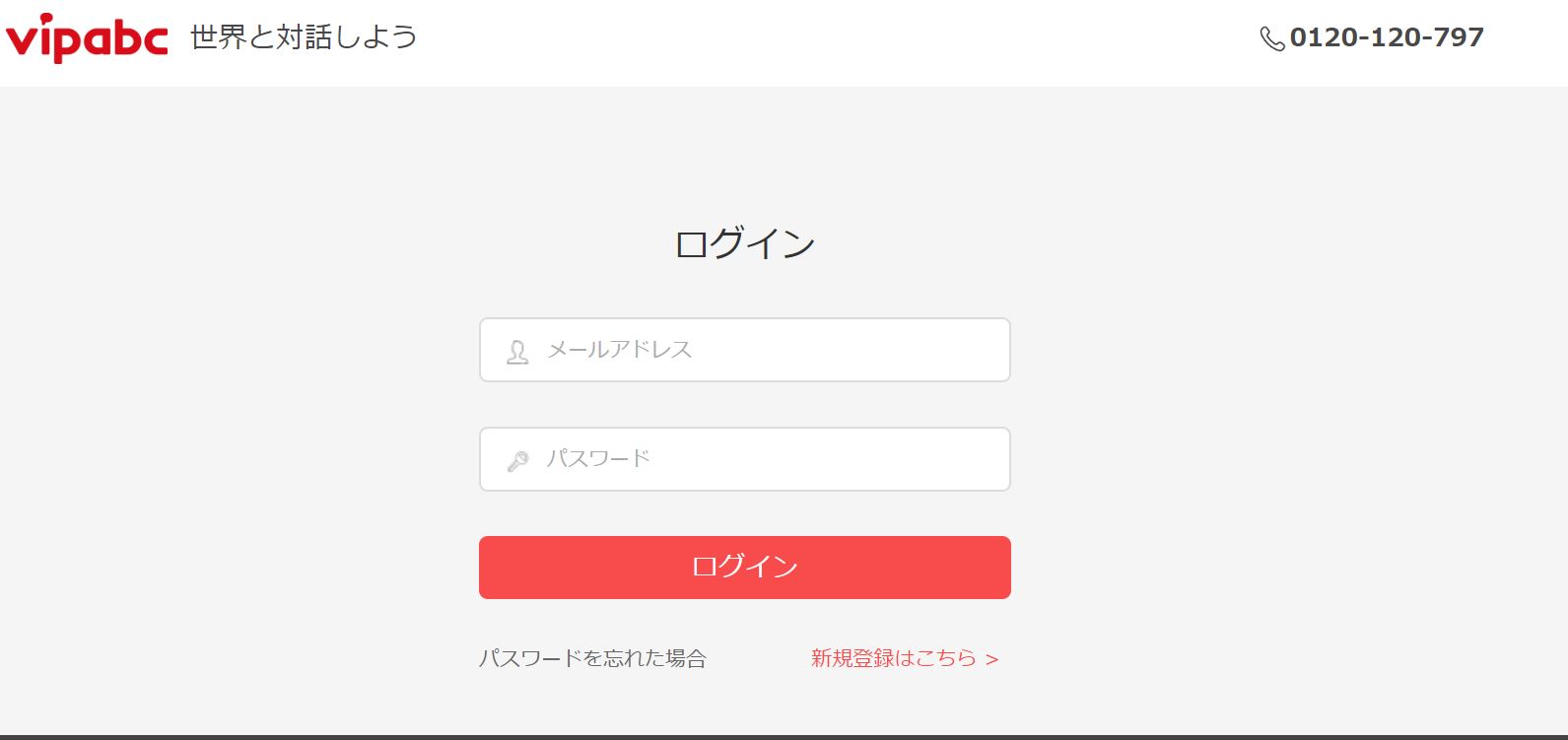Click the user silhouette icon in email field
This screenshot has height=740, width=1568.
pyautogui.click(x=517, y=352)
